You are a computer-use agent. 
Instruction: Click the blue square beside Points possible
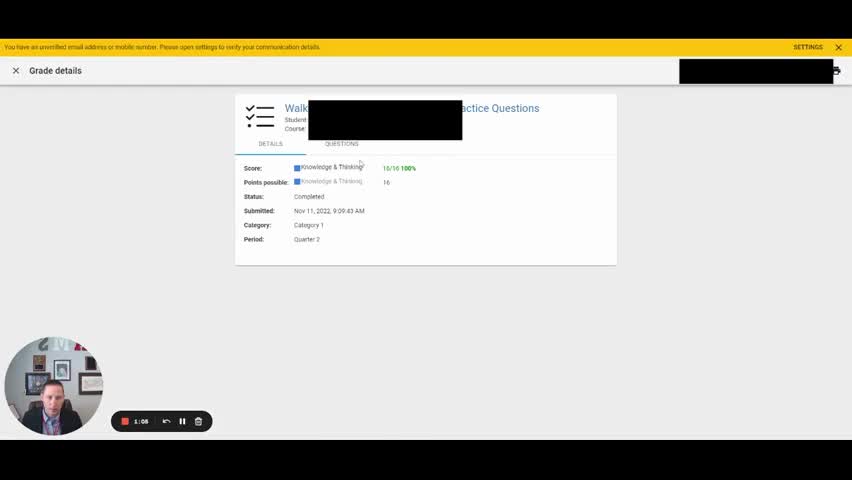point(297,182)
